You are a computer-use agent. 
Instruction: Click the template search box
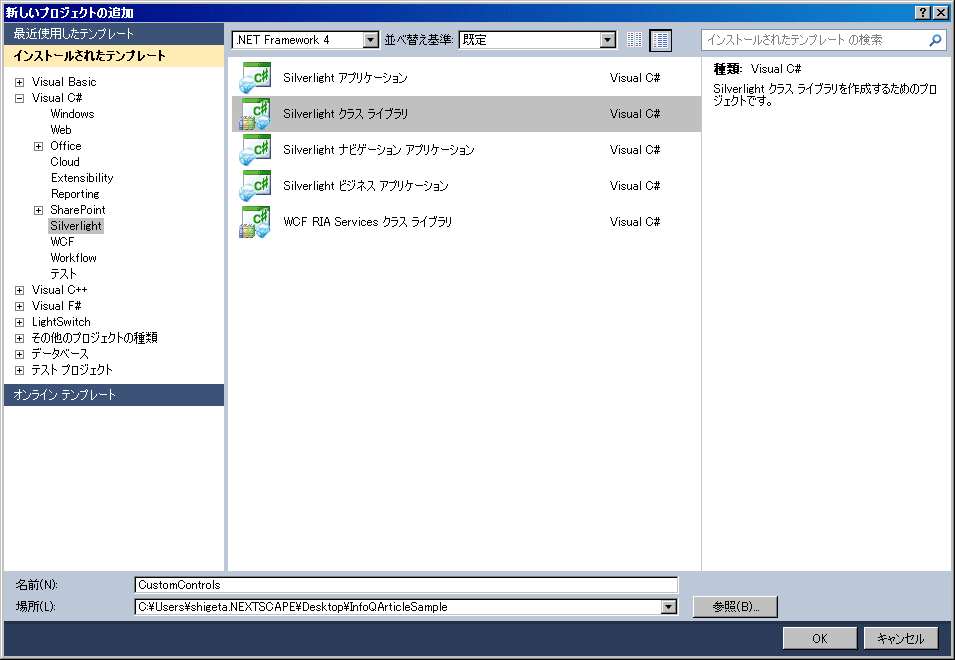tap(823, 40)
